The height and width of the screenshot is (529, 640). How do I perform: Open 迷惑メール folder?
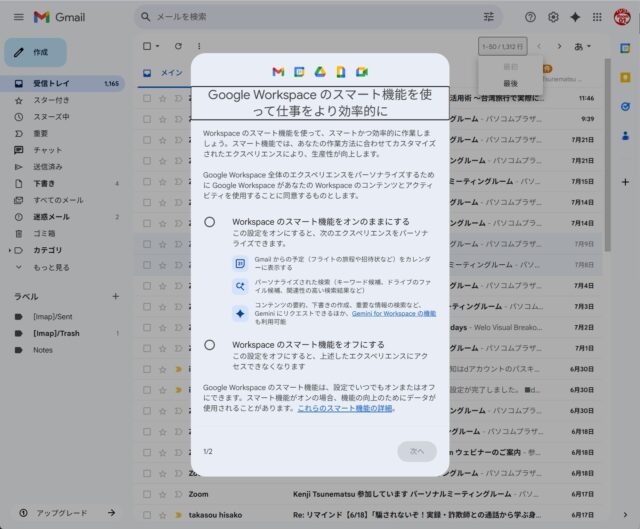pos(63,217)
